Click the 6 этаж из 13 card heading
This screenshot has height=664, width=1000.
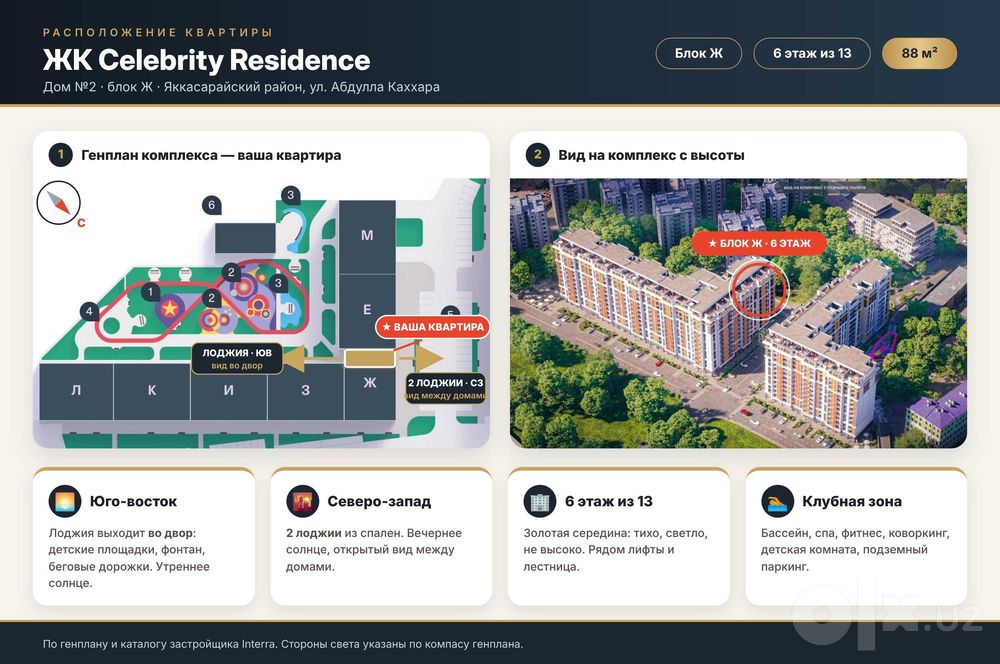click(x=609, y=501)
